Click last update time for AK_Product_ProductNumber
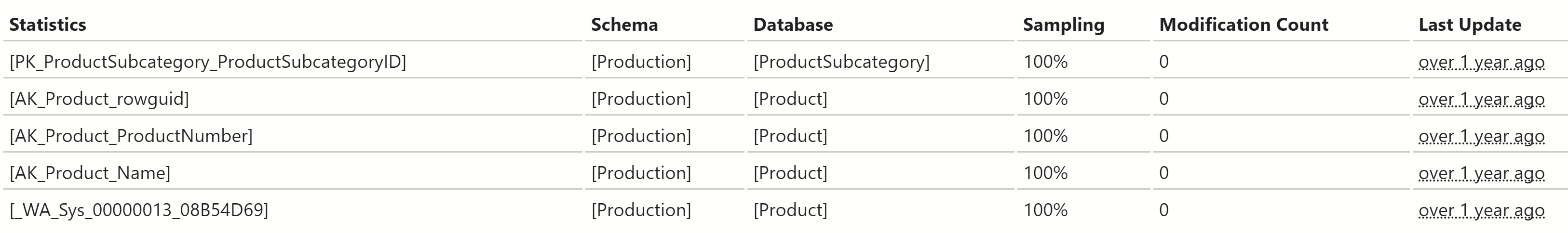1568x233 pixels. (1481, 137)
